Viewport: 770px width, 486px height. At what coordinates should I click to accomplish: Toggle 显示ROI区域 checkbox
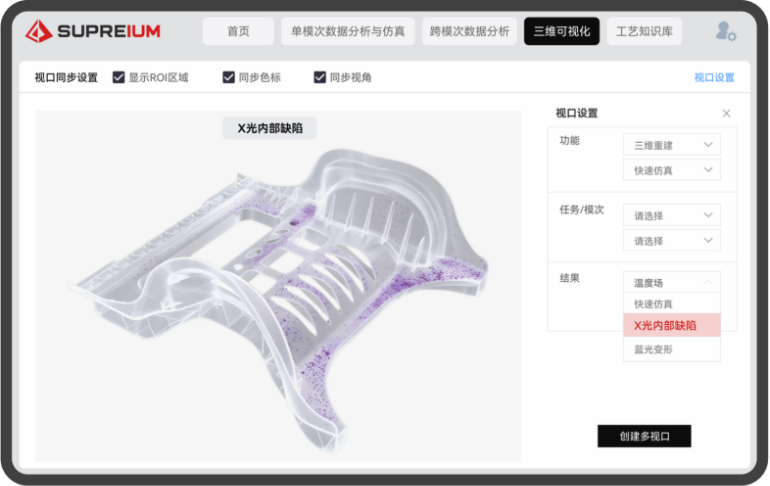point(119,77)
